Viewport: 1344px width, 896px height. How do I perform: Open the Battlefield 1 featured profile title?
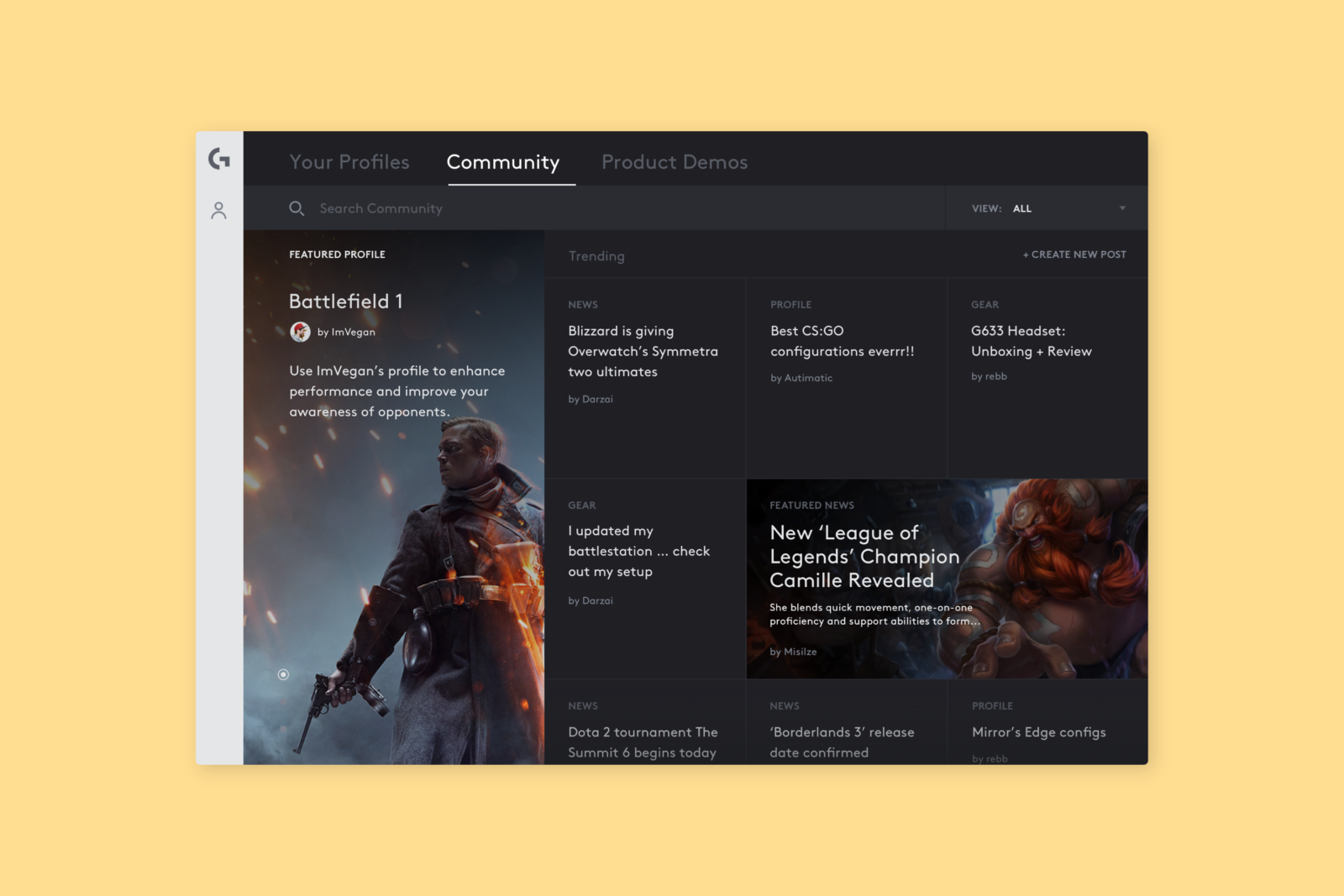tap(346, 301)
